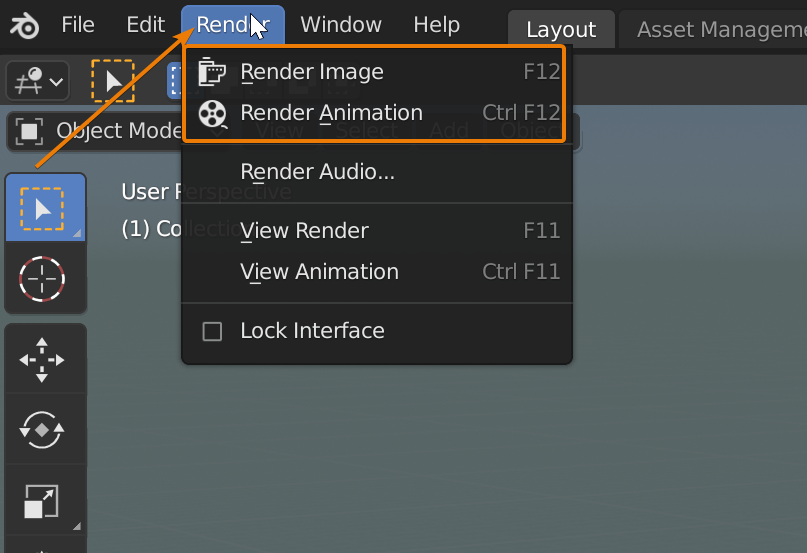Open the File menu
807x553 pixels.
tap(78, 25)
